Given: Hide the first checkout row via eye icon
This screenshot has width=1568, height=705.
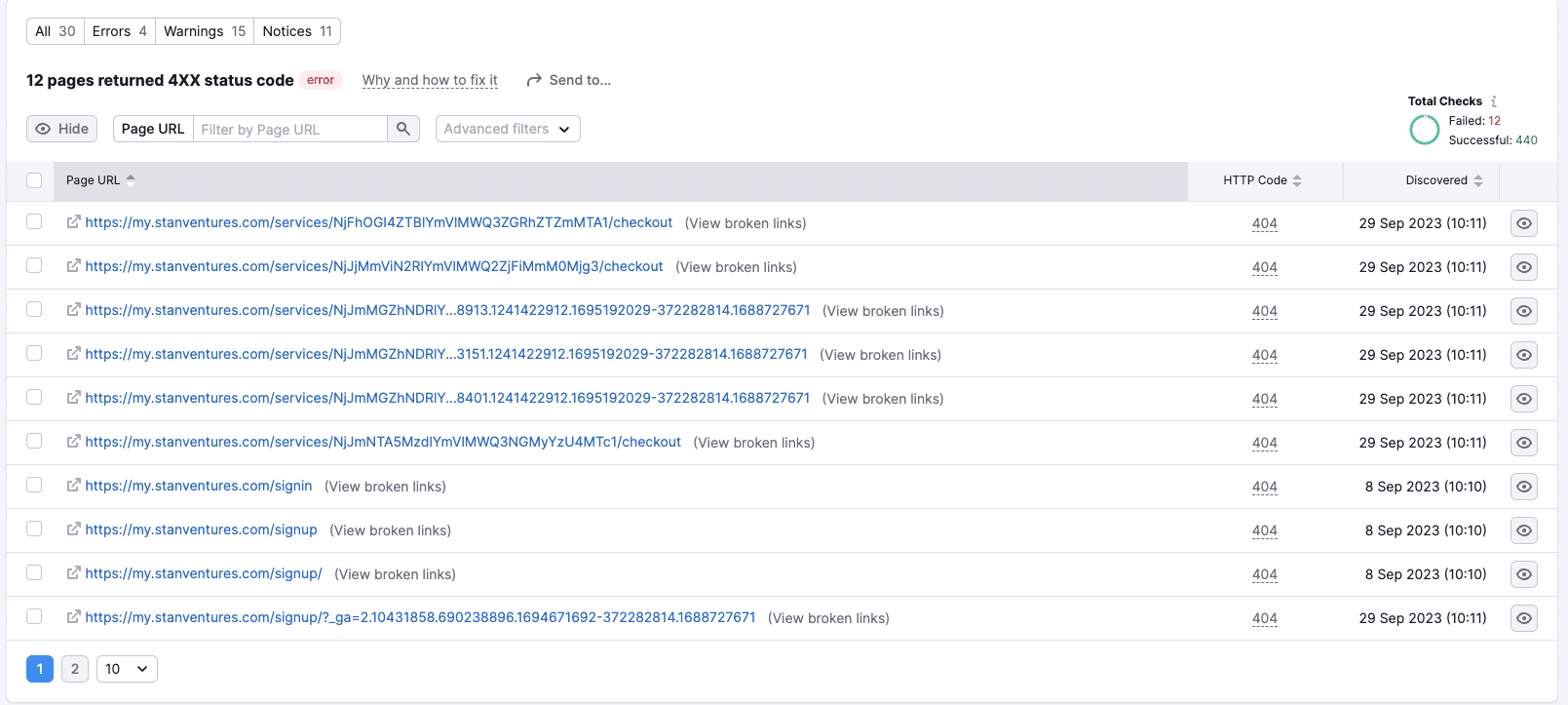Looking at the screenshot, I should 1523,223.
